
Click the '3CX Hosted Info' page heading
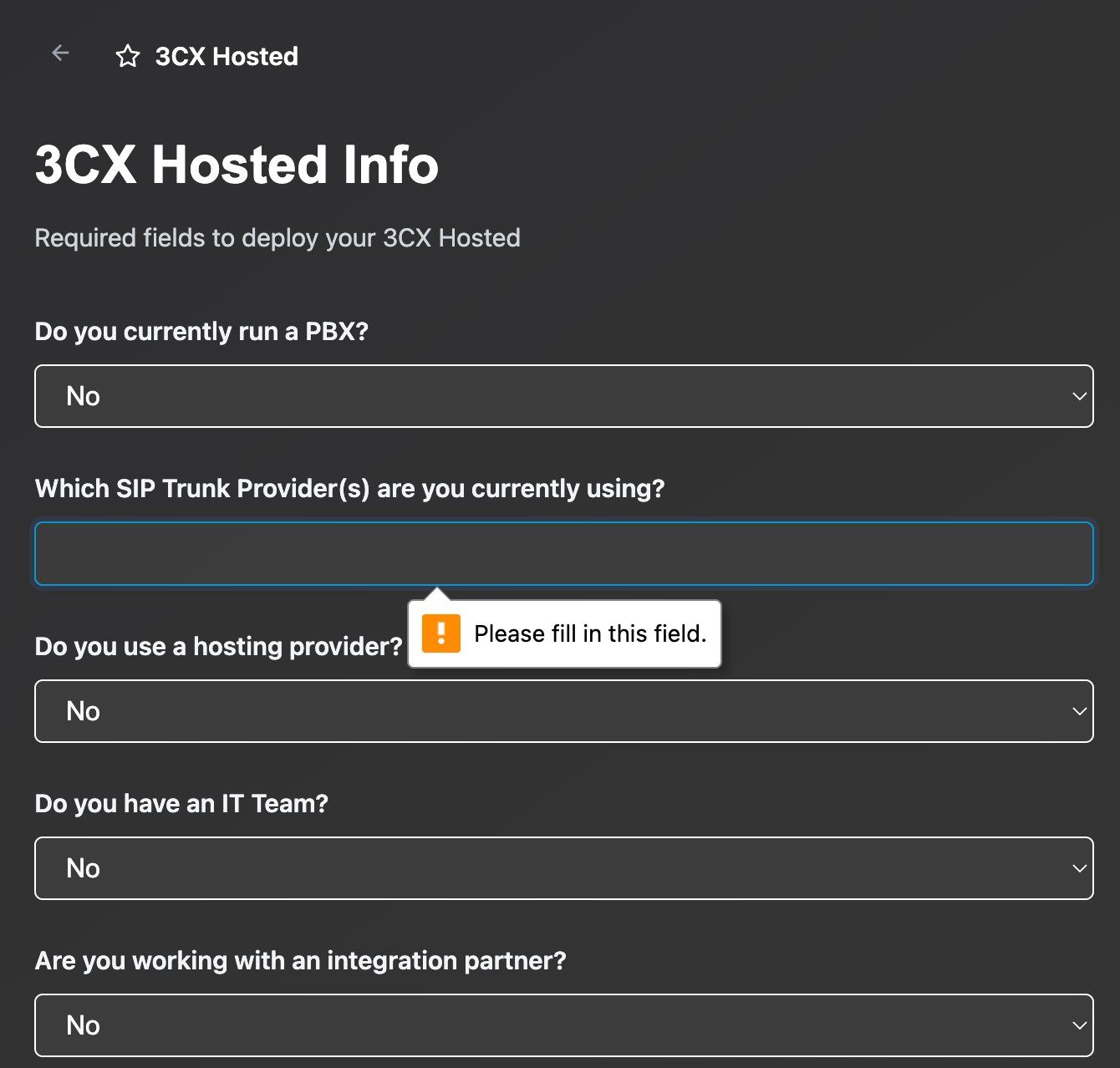[237, 165]
